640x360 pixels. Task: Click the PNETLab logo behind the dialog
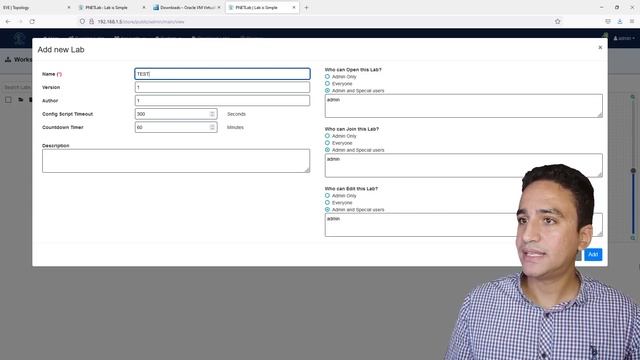coord(19,39)
